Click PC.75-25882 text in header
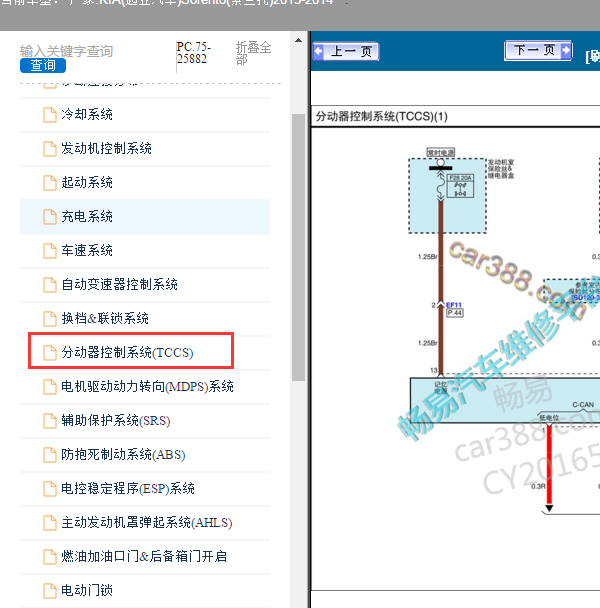 194,53
